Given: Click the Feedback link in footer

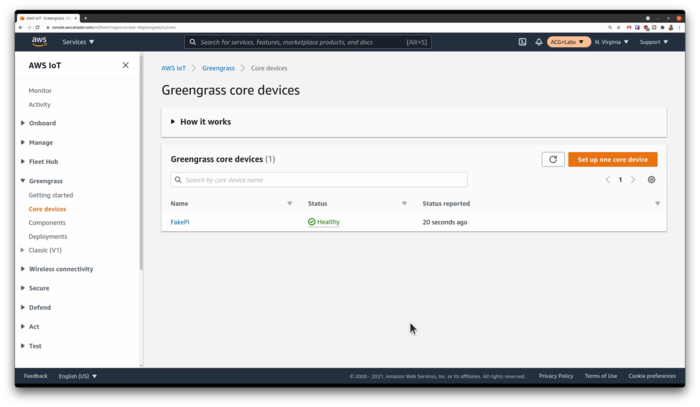Looking at the screenshot, I should (x=36, y=376).
